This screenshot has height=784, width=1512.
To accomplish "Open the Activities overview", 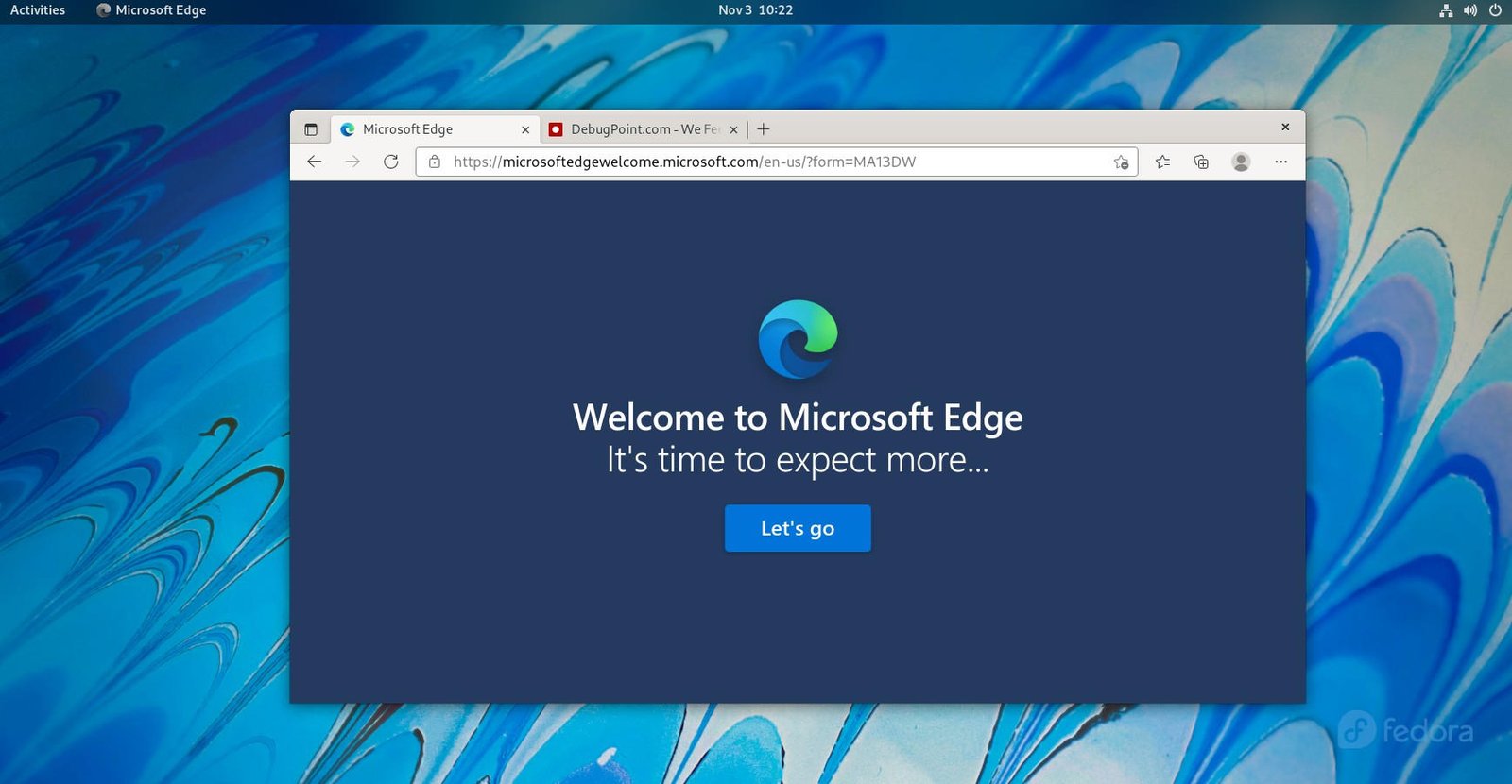I will (x=38, y=10).
